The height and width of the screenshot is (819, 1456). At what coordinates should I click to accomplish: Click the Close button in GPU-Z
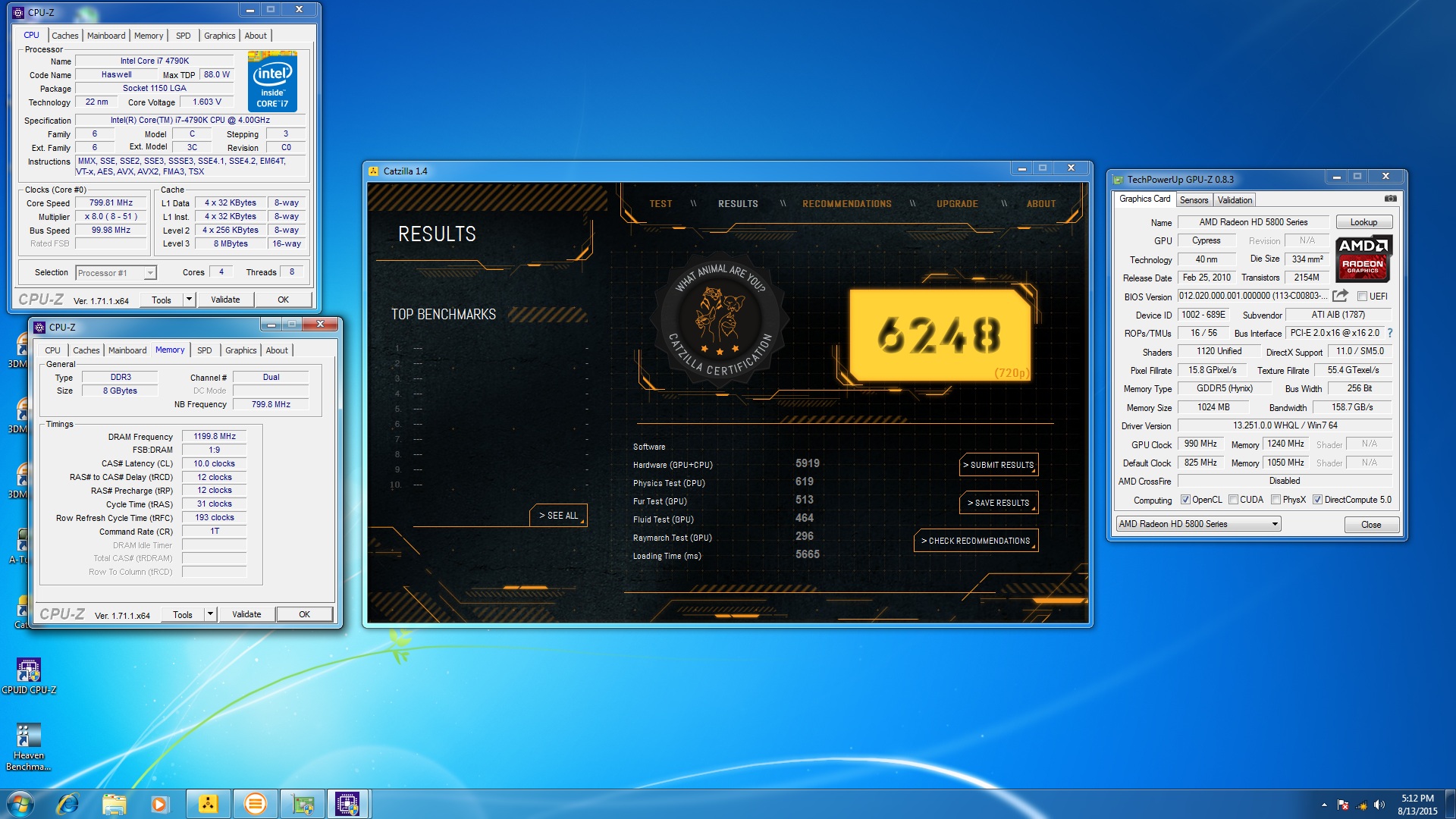[1371, 525]
